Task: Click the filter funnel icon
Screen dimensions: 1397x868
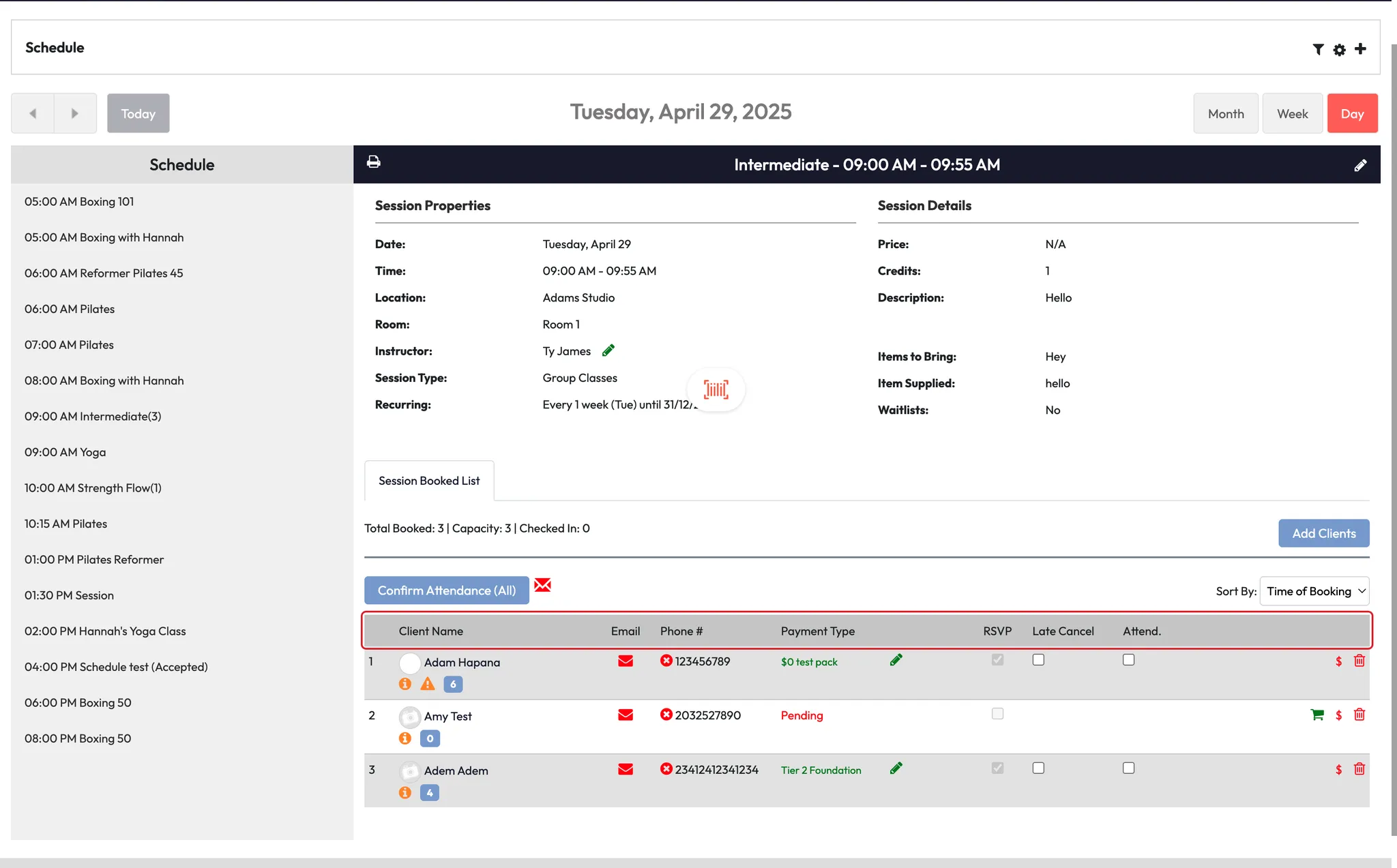Action: pos(1318,49)
